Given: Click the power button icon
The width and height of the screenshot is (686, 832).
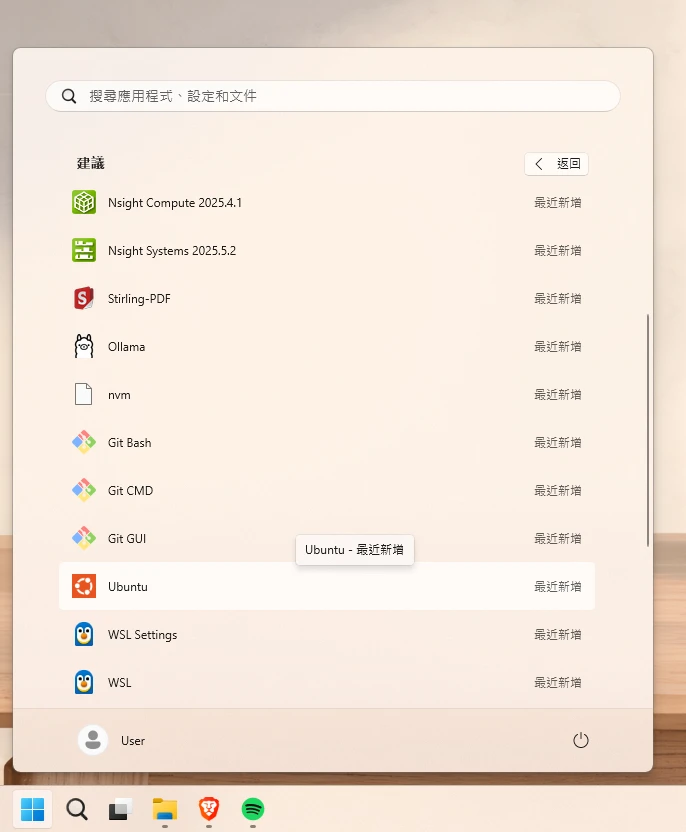Looking at the screenshot, I should 580,740.
